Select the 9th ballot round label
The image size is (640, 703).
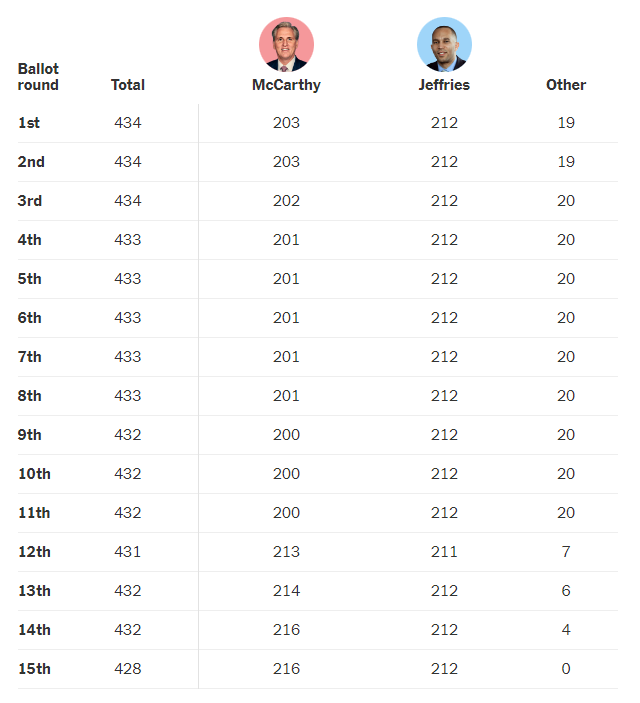29,435
